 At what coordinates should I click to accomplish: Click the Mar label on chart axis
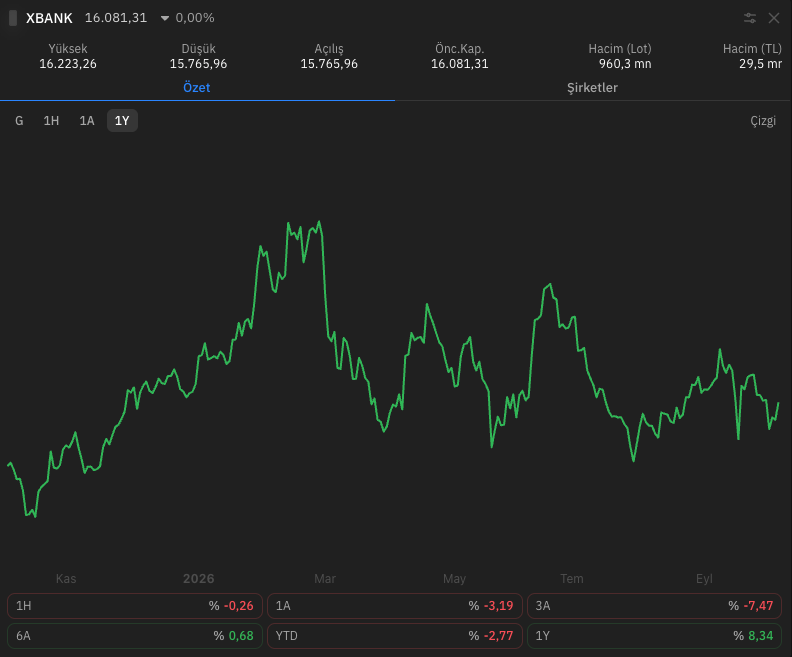325,579
